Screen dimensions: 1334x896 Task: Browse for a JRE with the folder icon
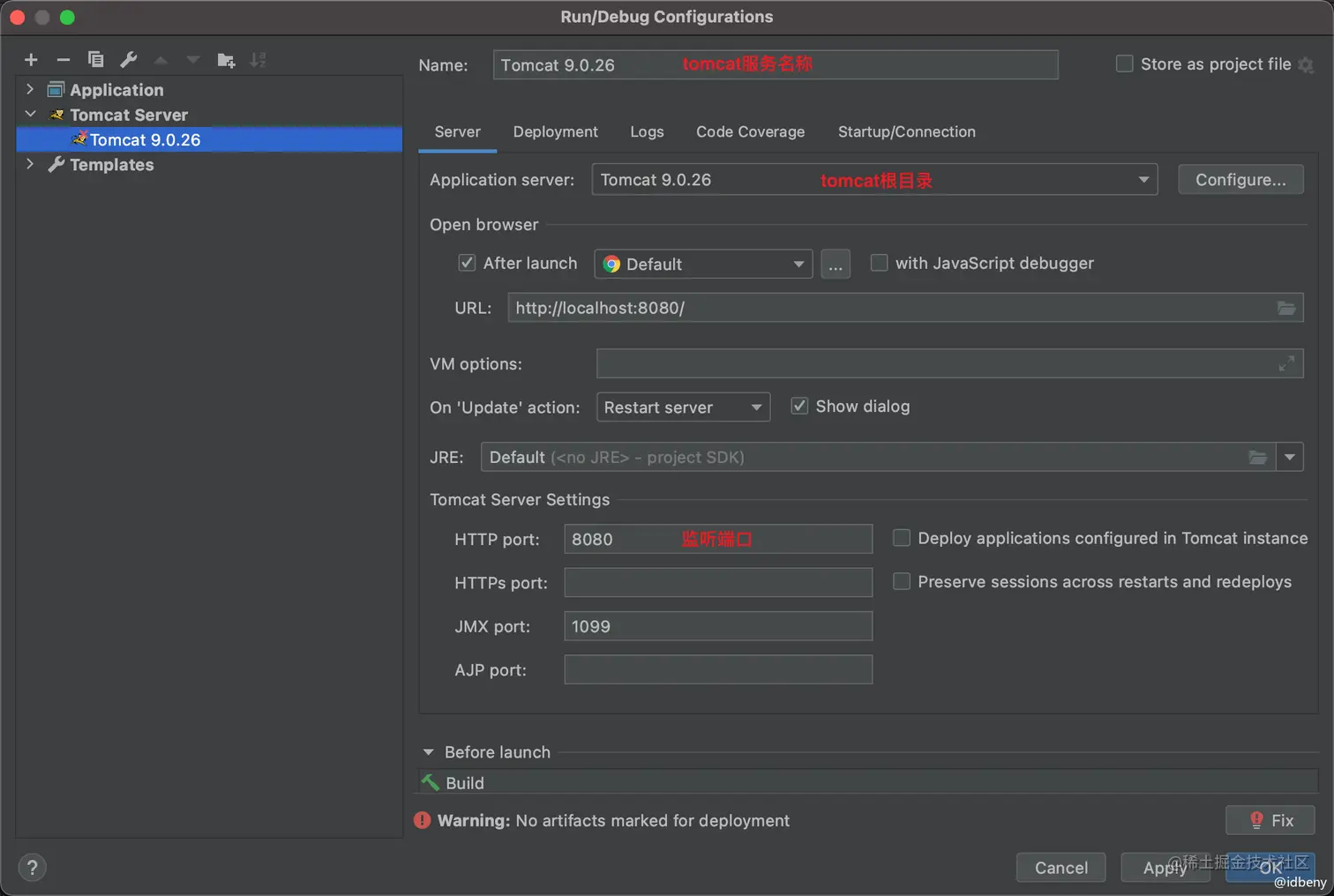pyautogui.click(x=1257, y=457)
